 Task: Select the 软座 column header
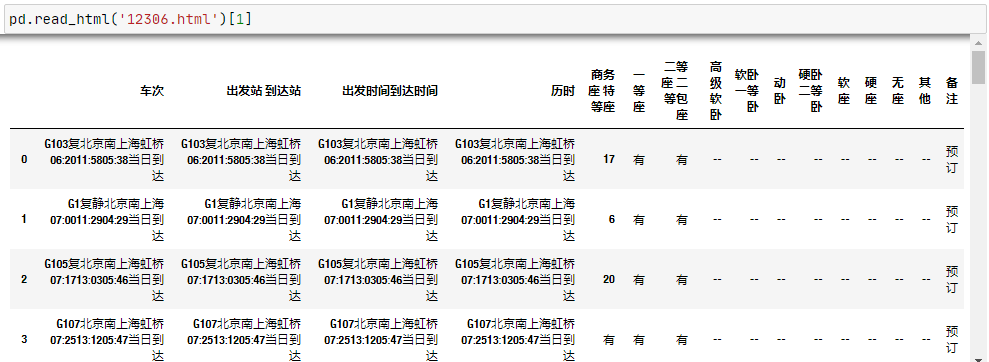843,91
